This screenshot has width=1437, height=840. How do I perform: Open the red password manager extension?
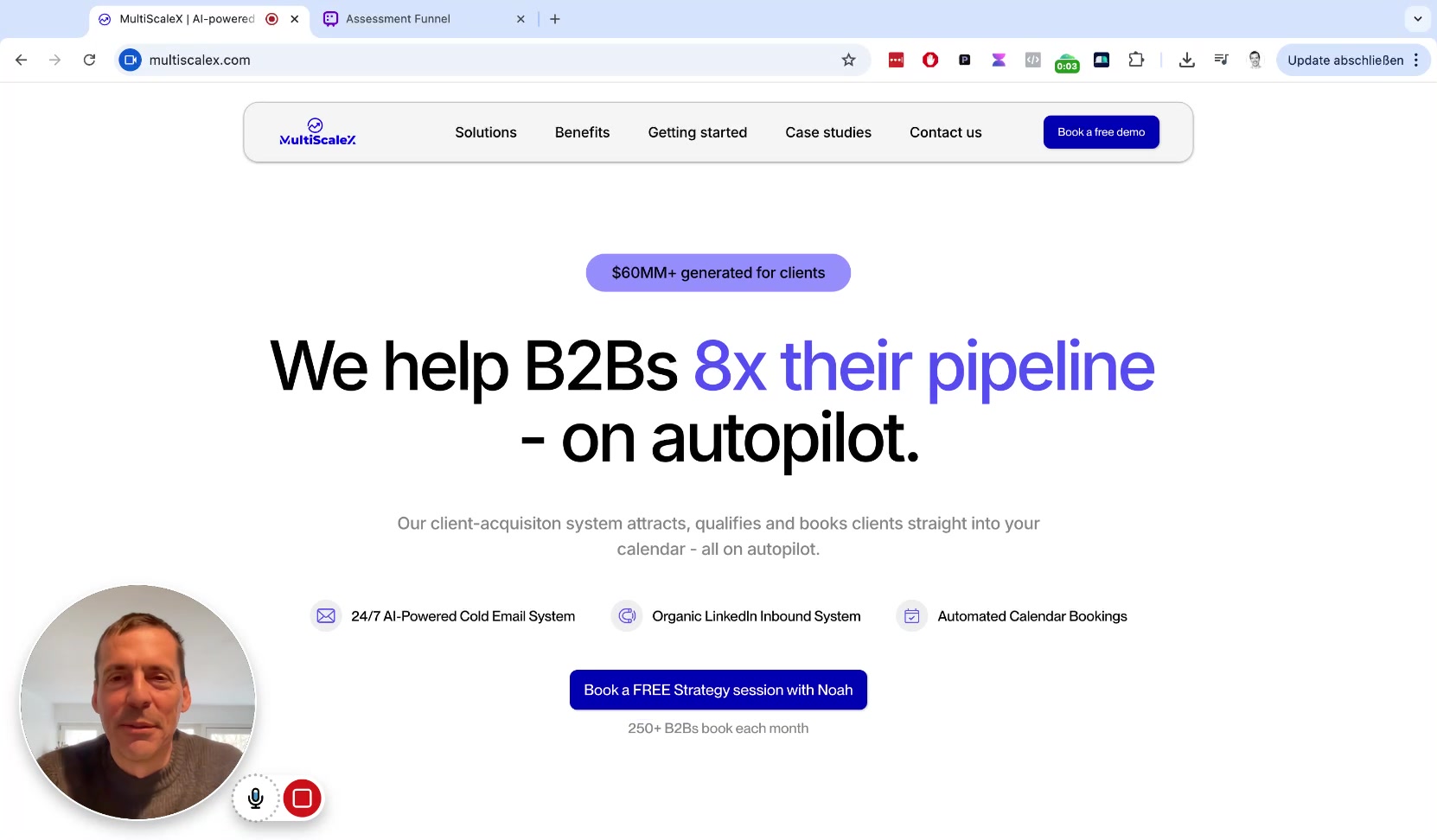(896, 60)
